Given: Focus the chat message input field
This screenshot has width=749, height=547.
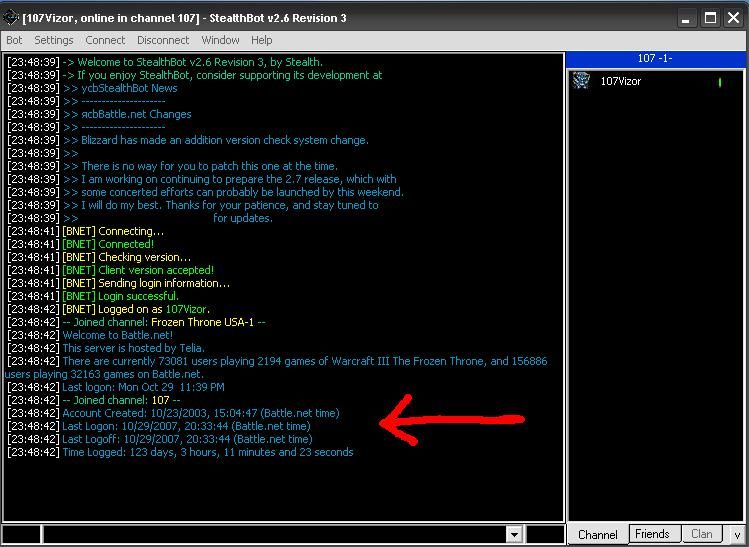Looking at the screenshot, I should 275,535.
